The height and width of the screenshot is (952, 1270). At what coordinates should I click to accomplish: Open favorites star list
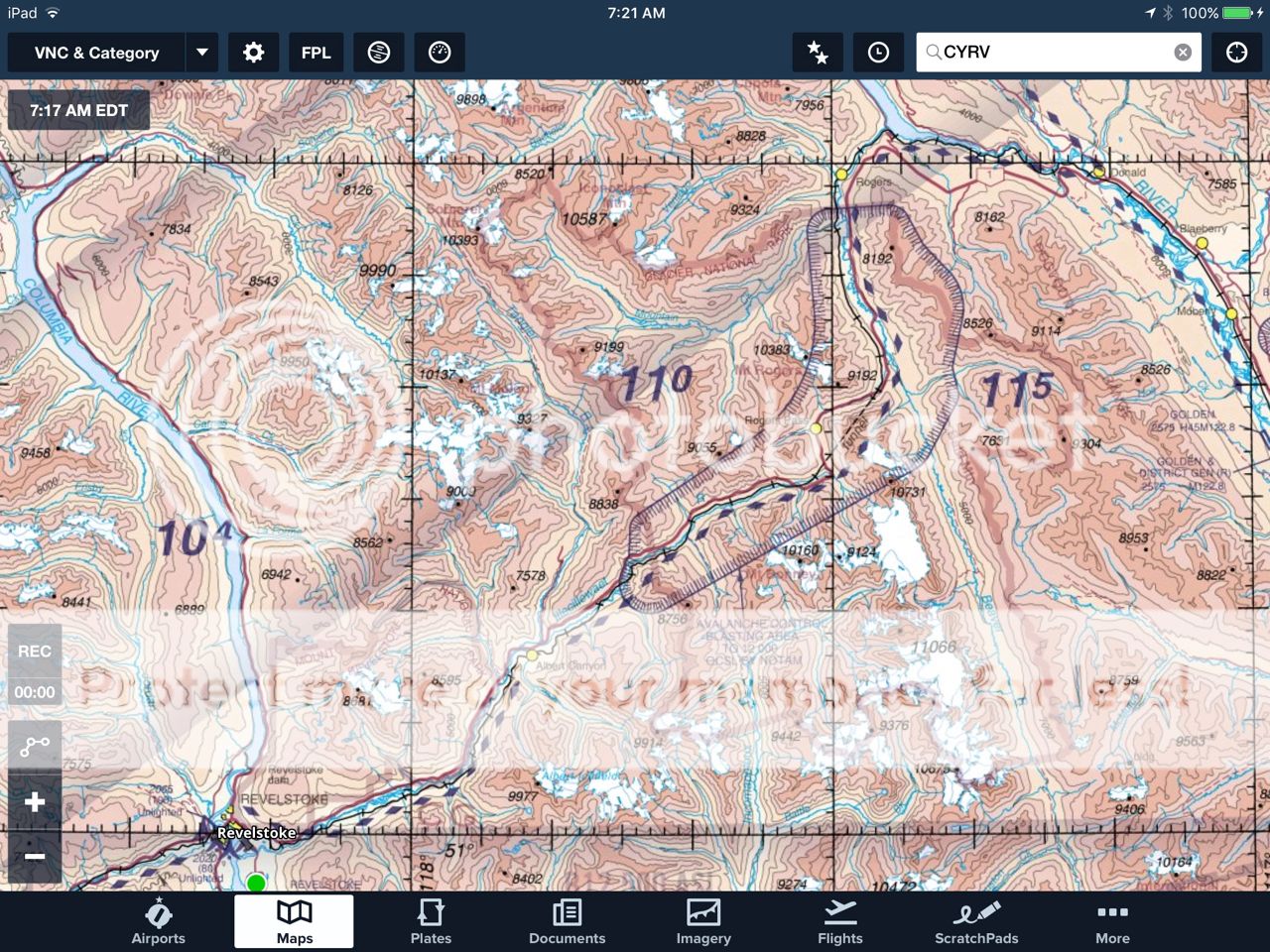point(818,53)
